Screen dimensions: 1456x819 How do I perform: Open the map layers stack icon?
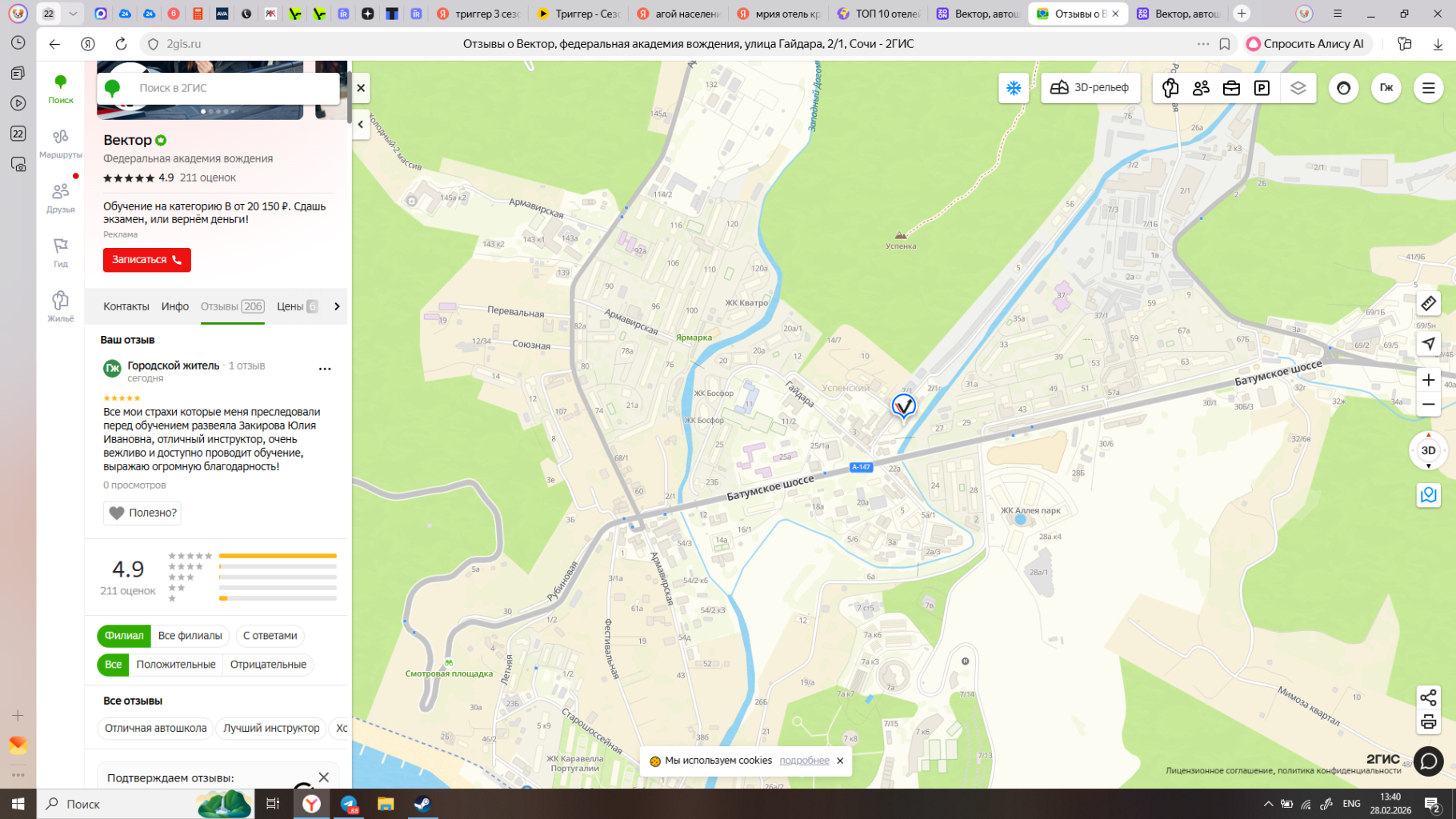[x=1298, y=88]
